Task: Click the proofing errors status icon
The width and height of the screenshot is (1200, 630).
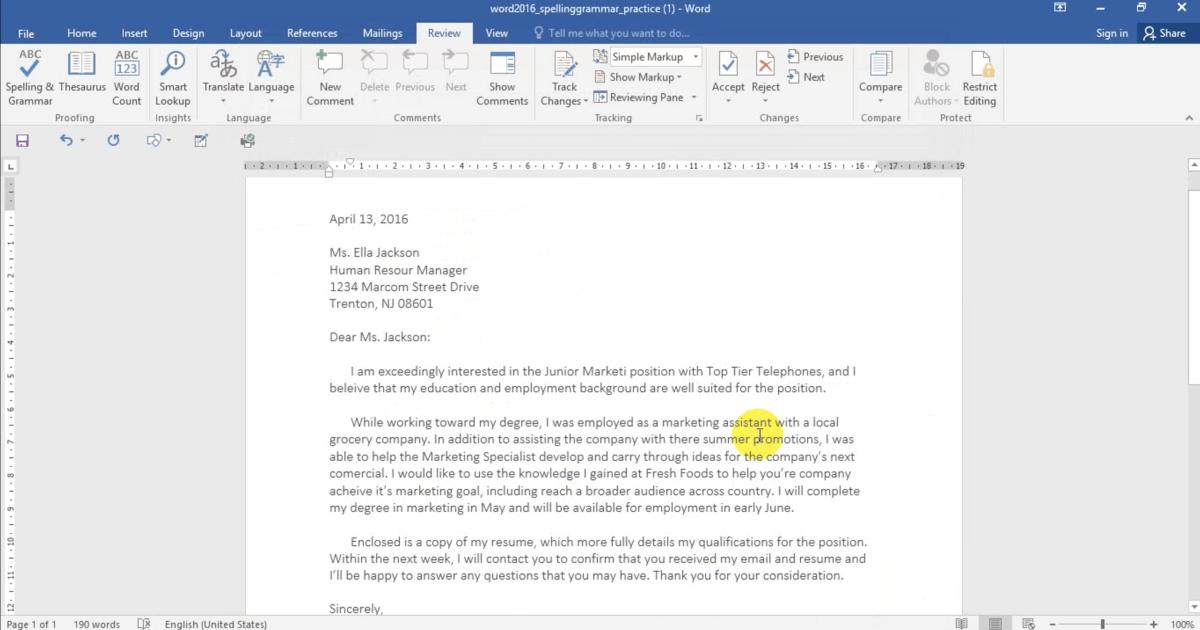Action: (143, 624)
